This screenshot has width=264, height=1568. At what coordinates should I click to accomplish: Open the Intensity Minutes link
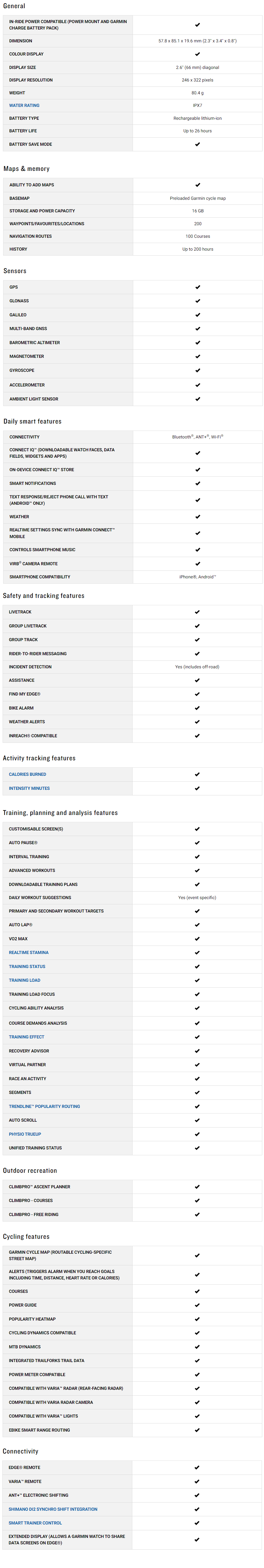29,788
